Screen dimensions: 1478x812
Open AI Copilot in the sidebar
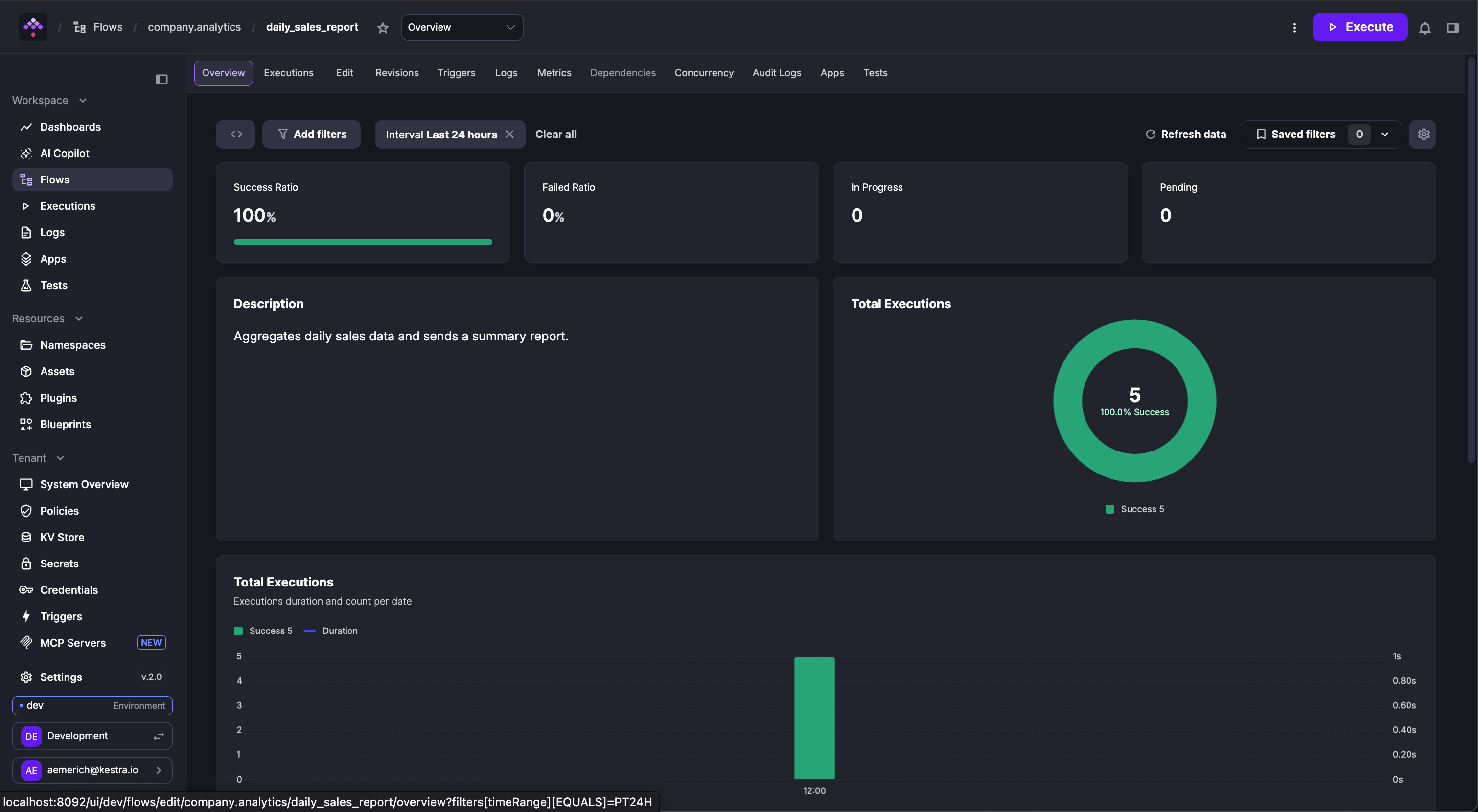[92, 153]
